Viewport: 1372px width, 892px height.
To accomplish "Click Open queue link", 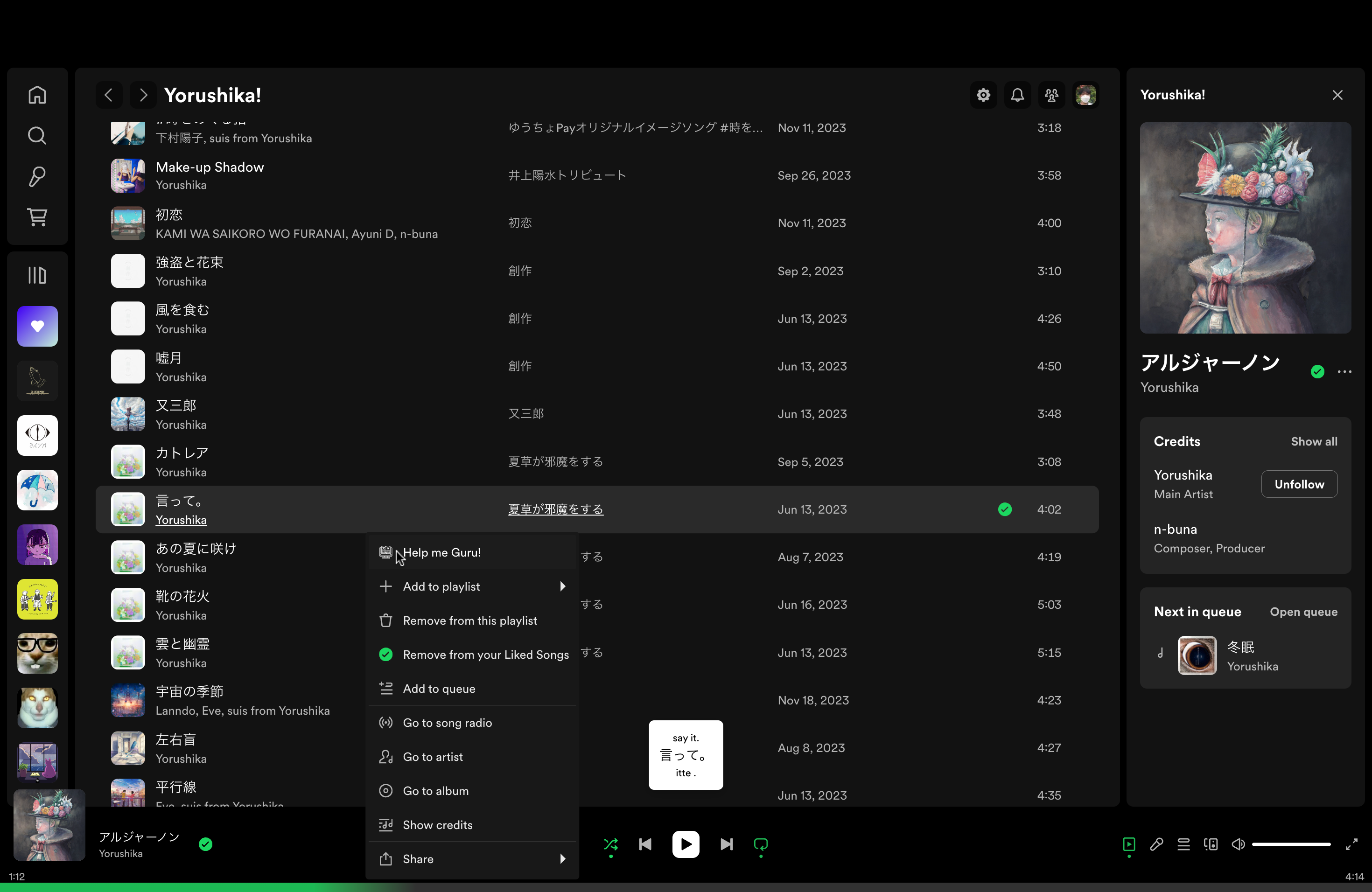I will coord(1303,612).
